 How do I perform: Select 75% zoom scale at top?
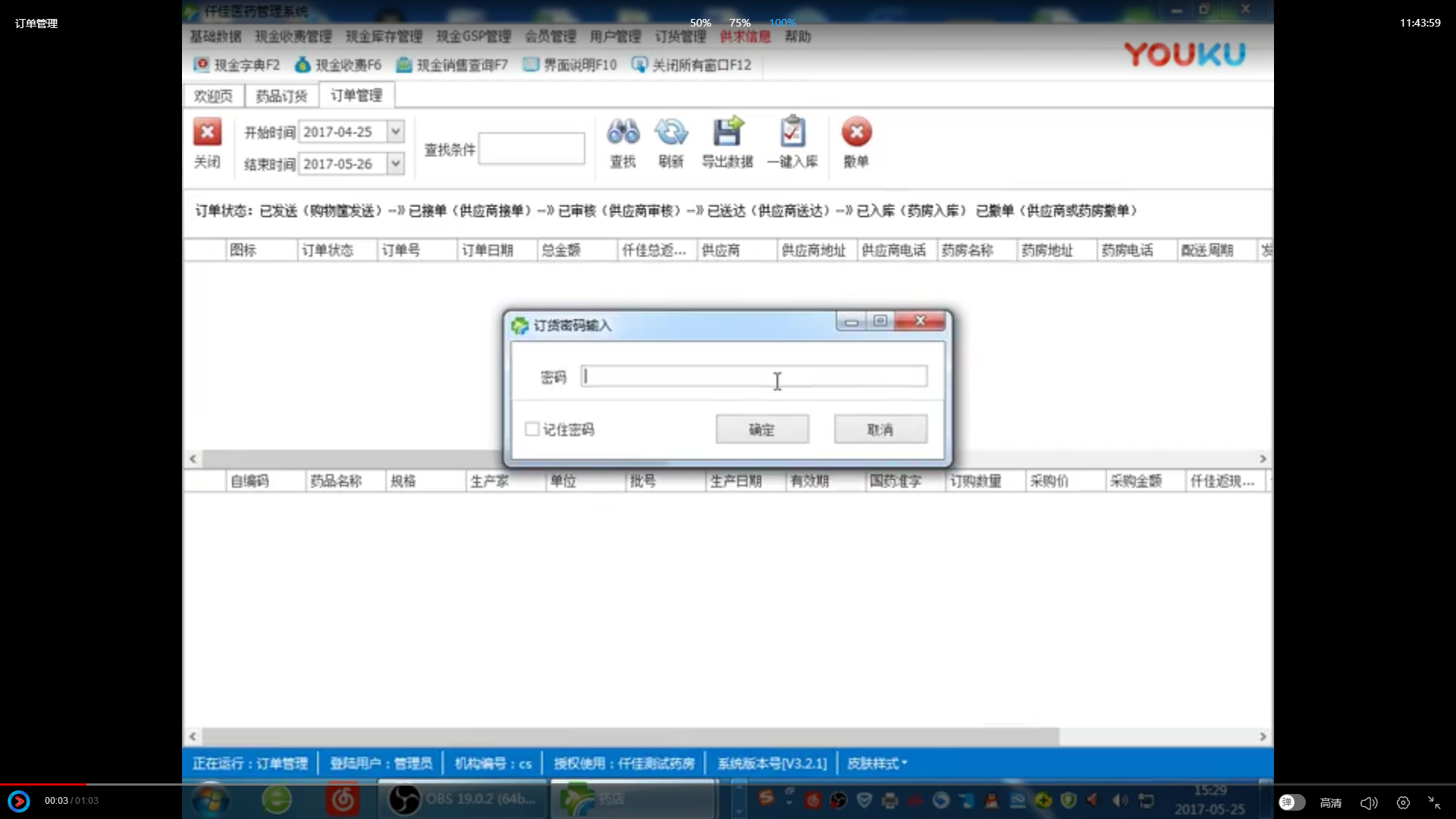739,23
